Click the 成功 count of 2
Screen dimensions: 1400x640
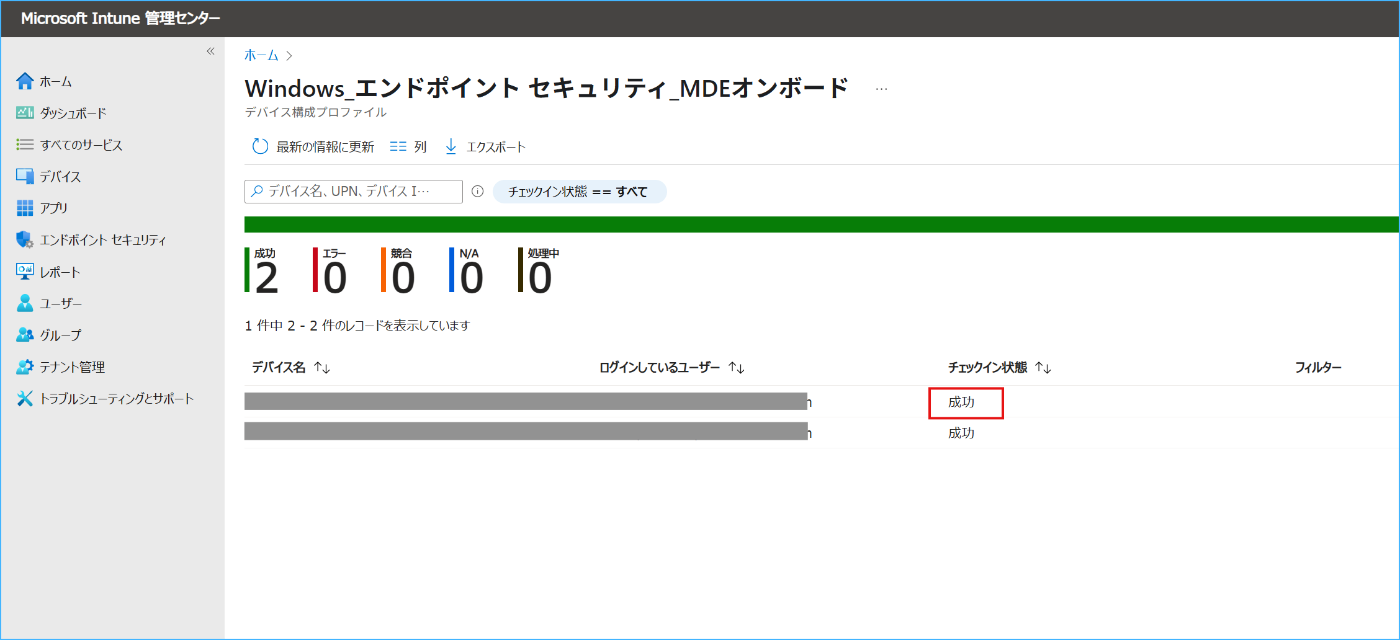pos(266,279)
